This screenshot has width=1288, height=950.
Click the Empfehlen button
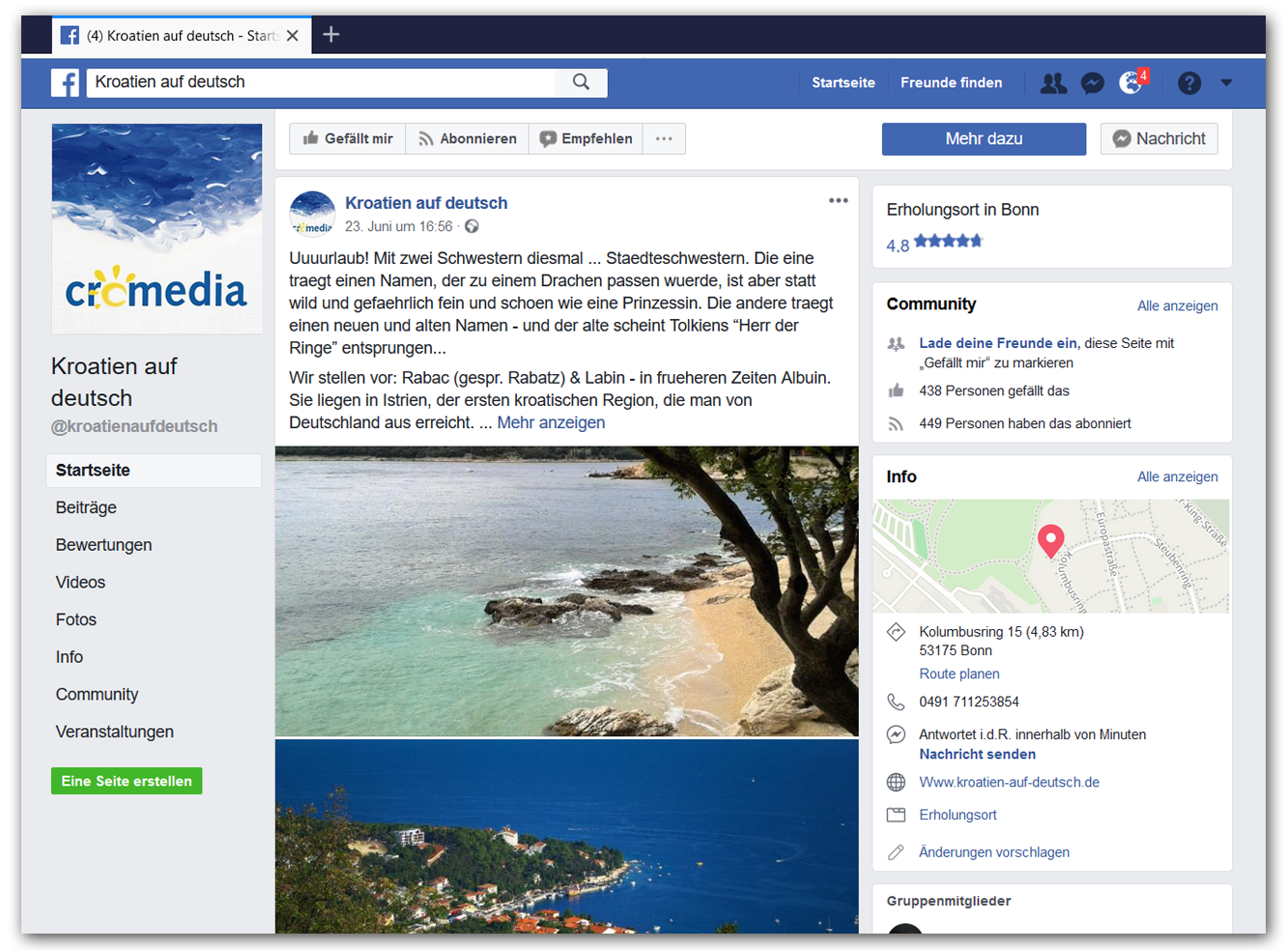click(587, 139)
